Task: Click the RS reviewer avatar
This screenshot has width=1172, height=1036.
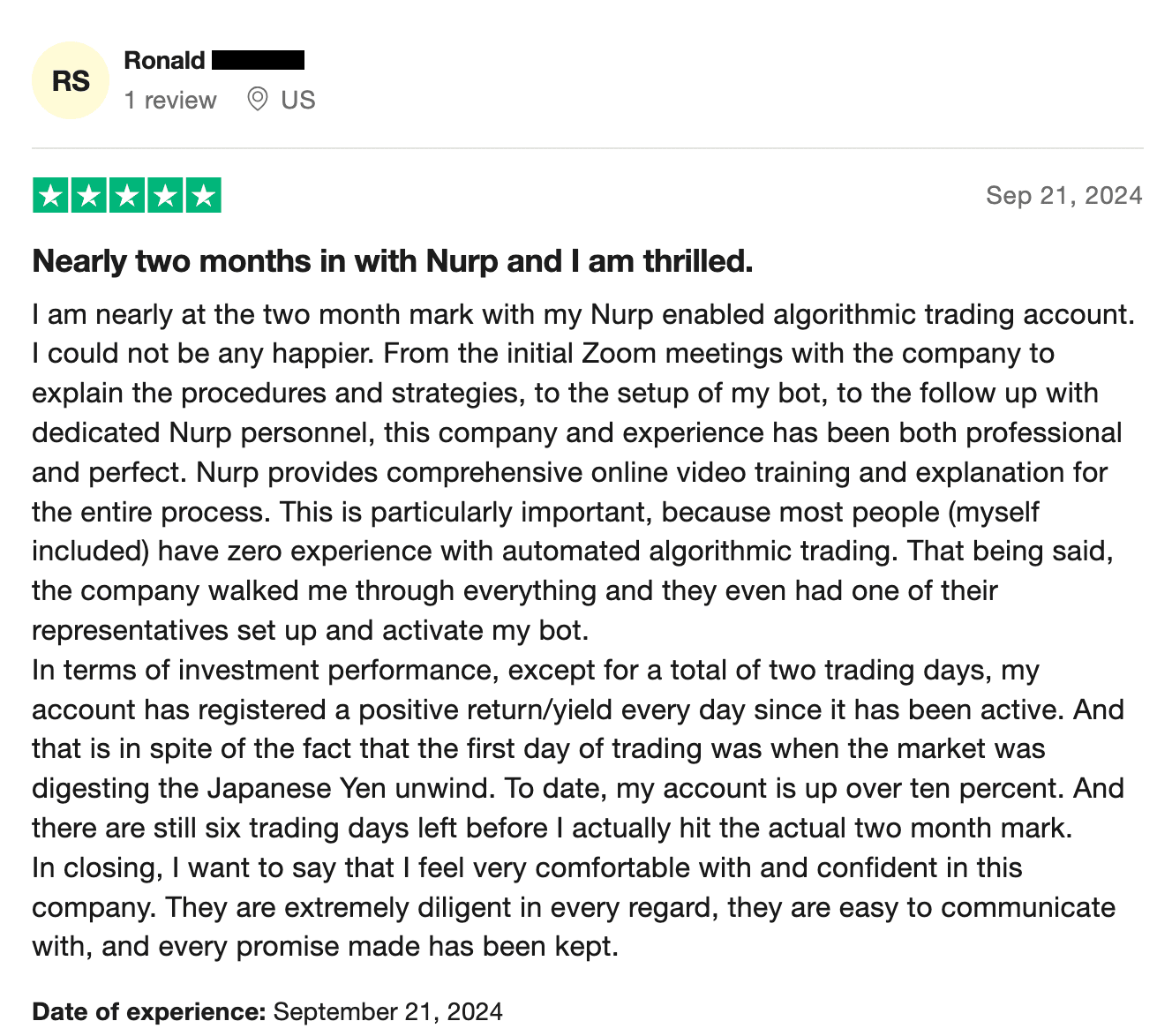Action: [71, 80]
